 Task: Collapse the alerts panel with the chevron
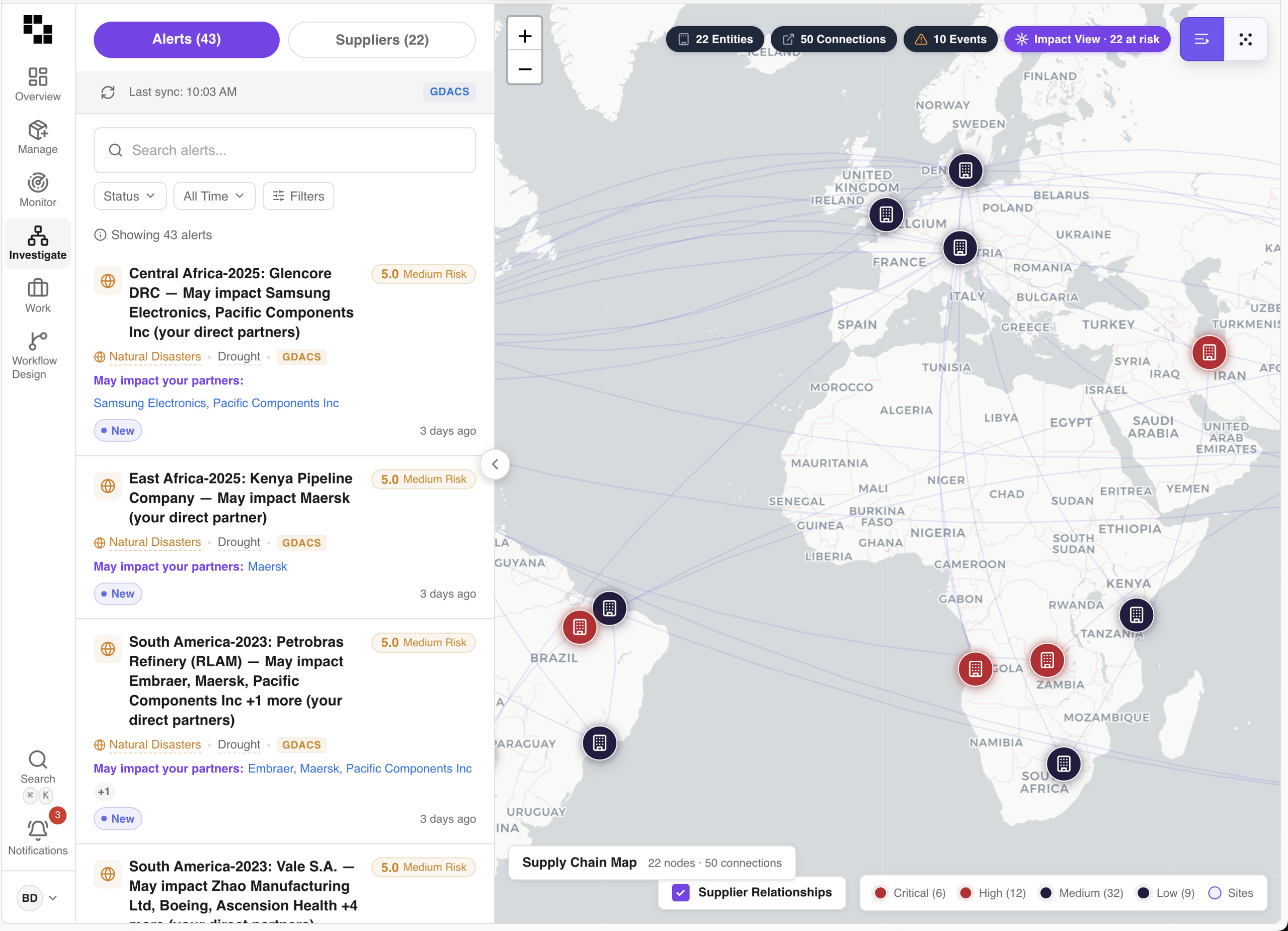495,464
